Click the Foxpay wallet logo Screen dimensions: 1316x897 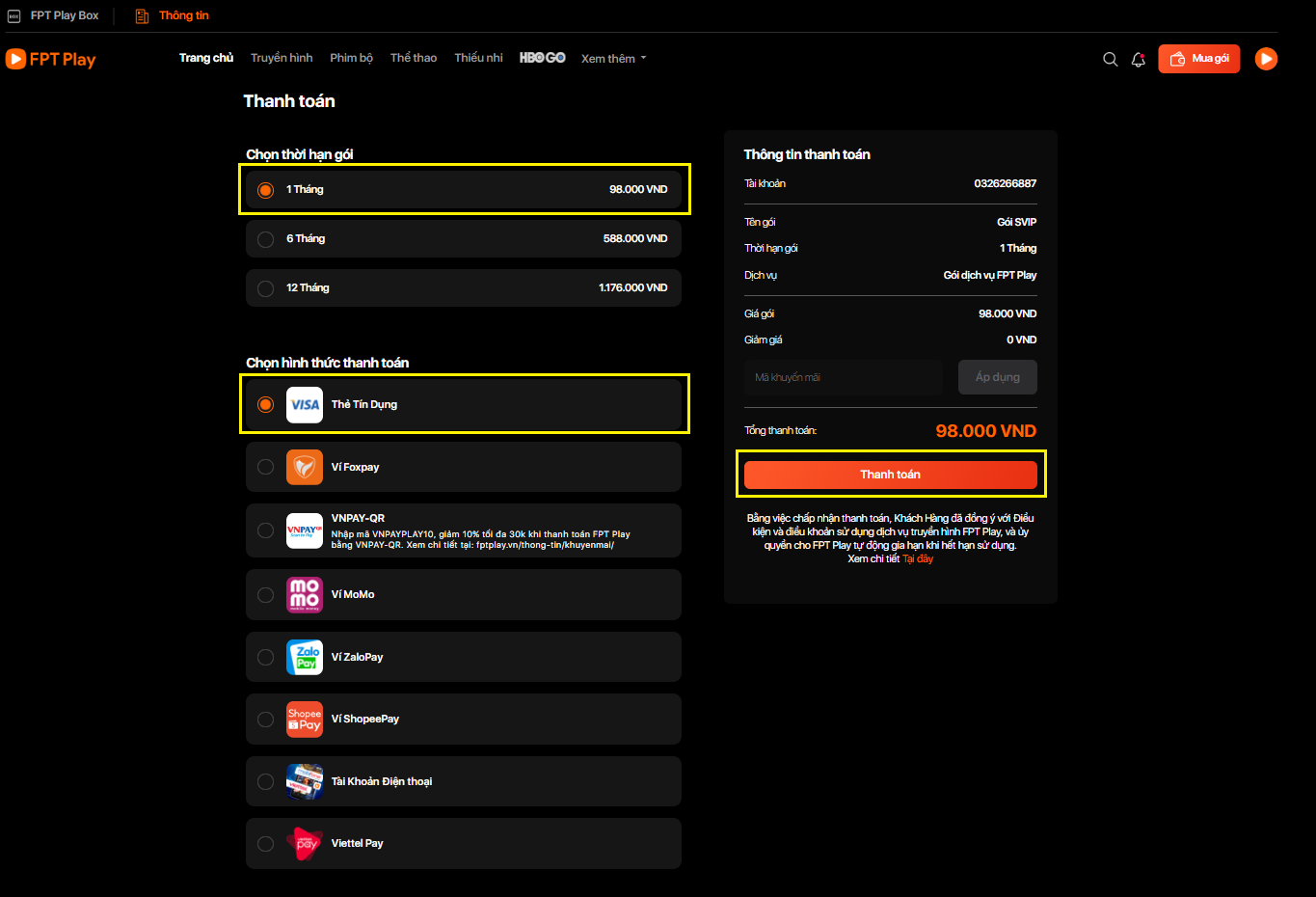[305, 467]
